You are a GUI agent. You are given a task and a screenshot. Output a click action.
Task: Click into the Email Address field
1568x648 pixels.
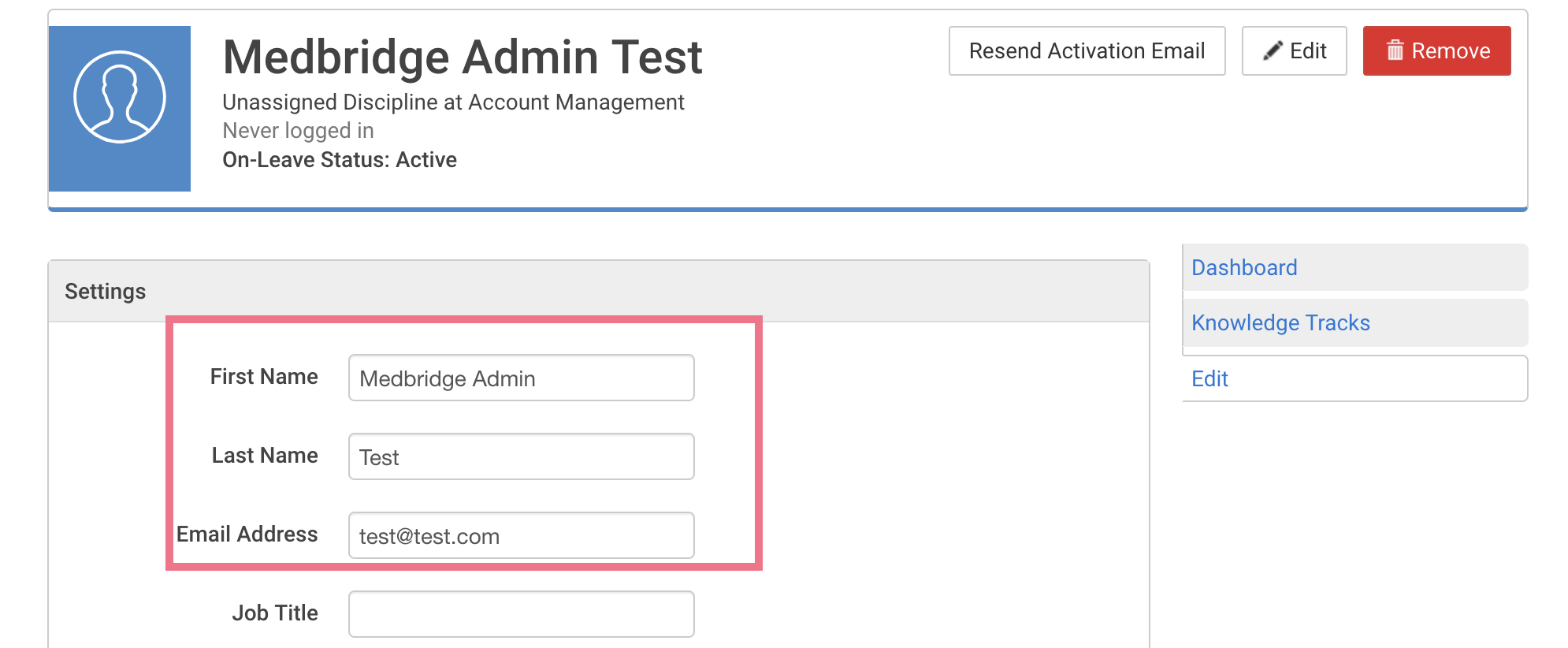click(521, 535)
